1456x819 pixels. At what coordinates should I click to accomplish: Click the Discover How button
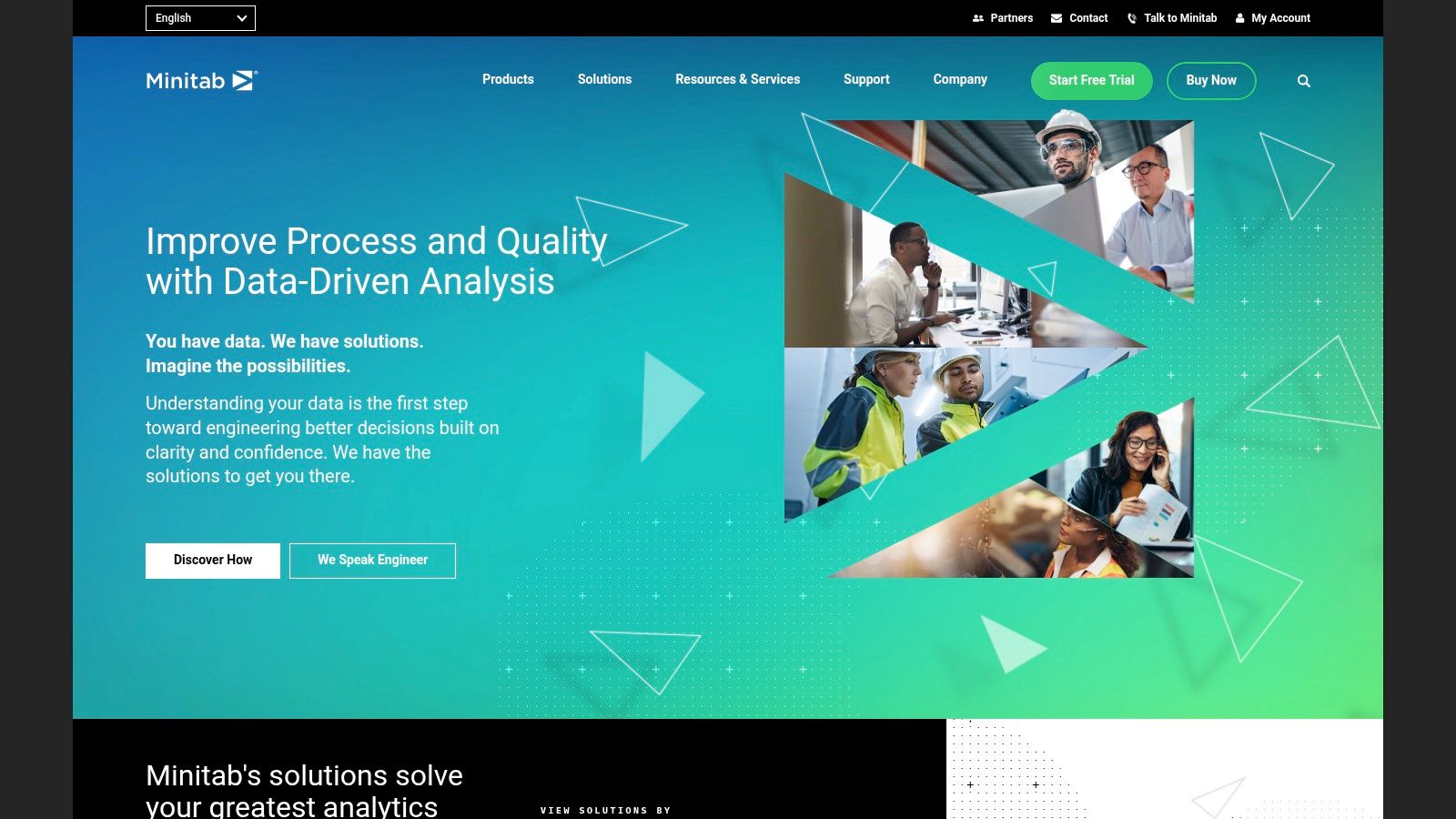213,561
